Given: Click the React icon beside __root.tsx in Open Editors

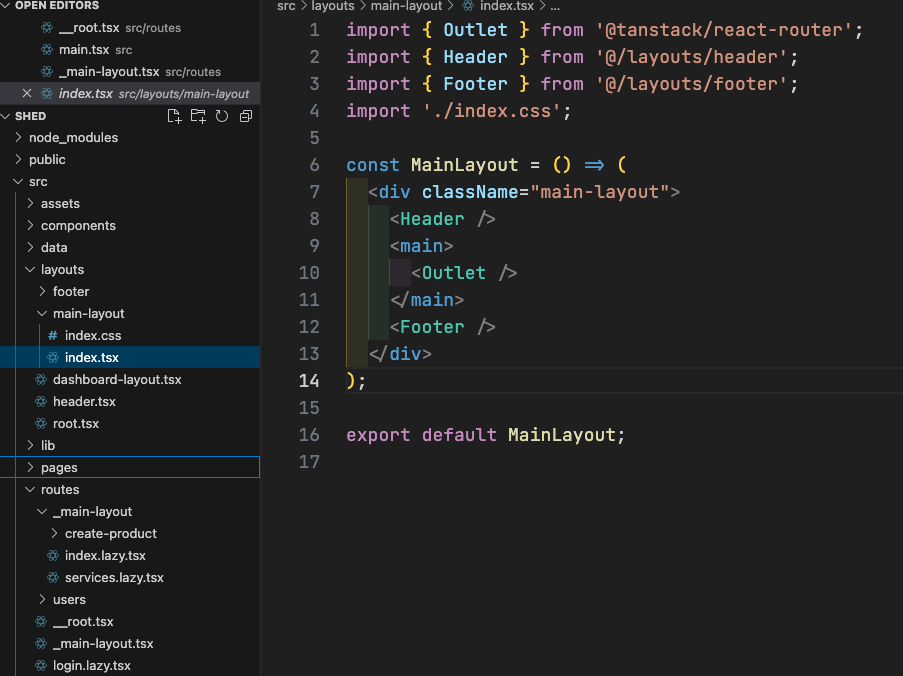Looking at the screenshot, I should pyautogui.click(x=47, y=28).
